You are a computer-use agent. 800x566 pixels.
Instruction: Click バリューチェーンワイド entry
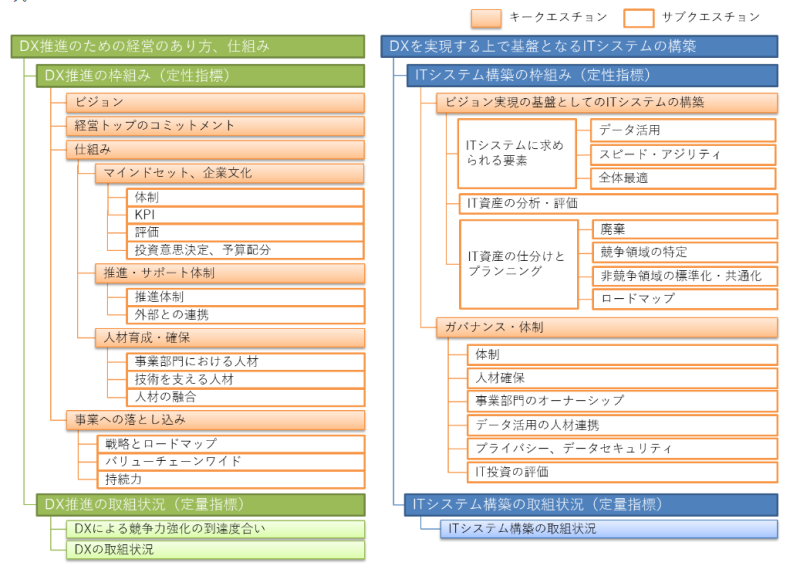(x=230, y=461)
